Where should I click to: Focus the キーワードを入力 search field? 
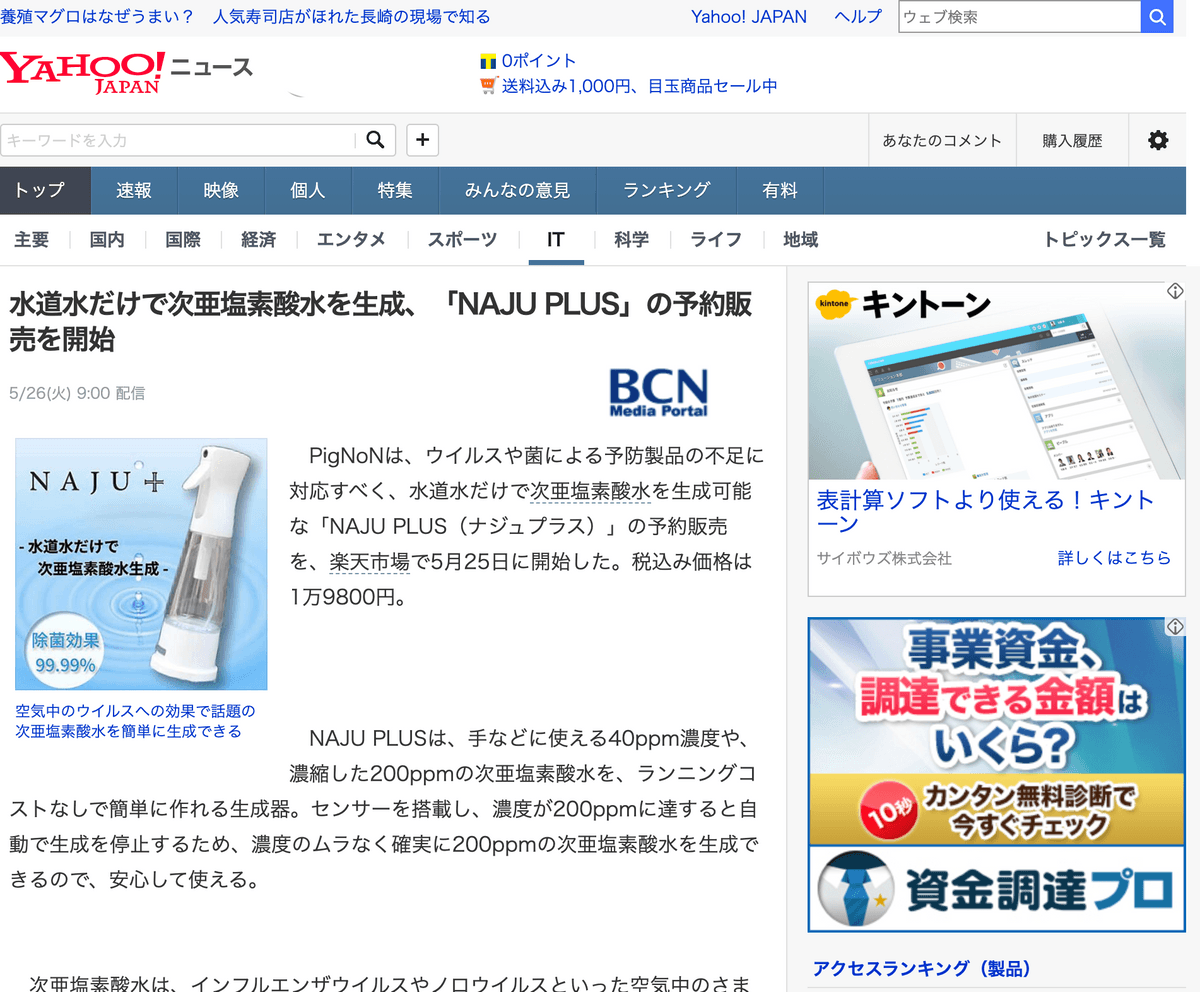[x=178, y=140]
